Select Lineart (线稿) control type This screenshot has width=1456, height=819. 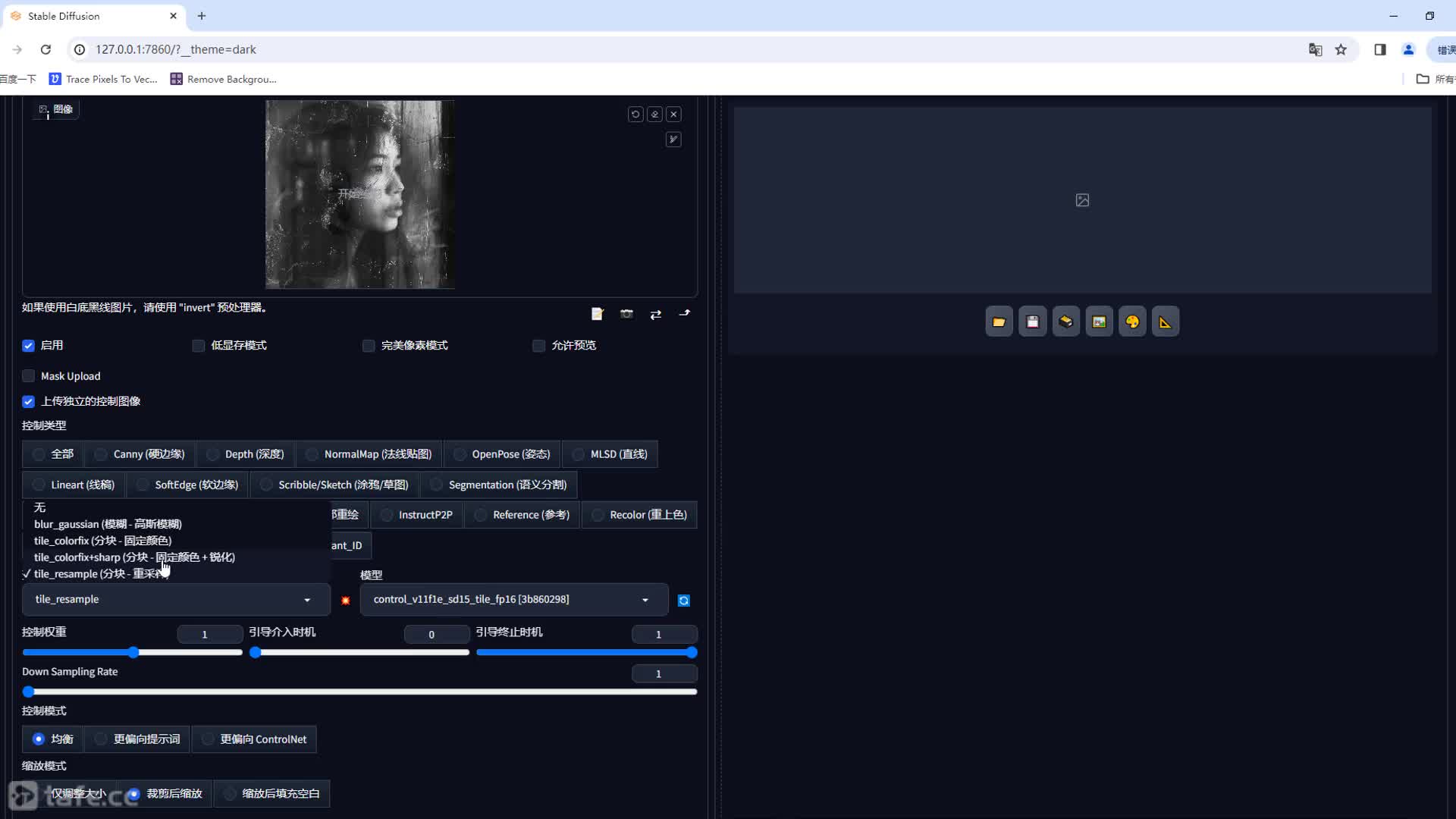[x=74, y=485]
